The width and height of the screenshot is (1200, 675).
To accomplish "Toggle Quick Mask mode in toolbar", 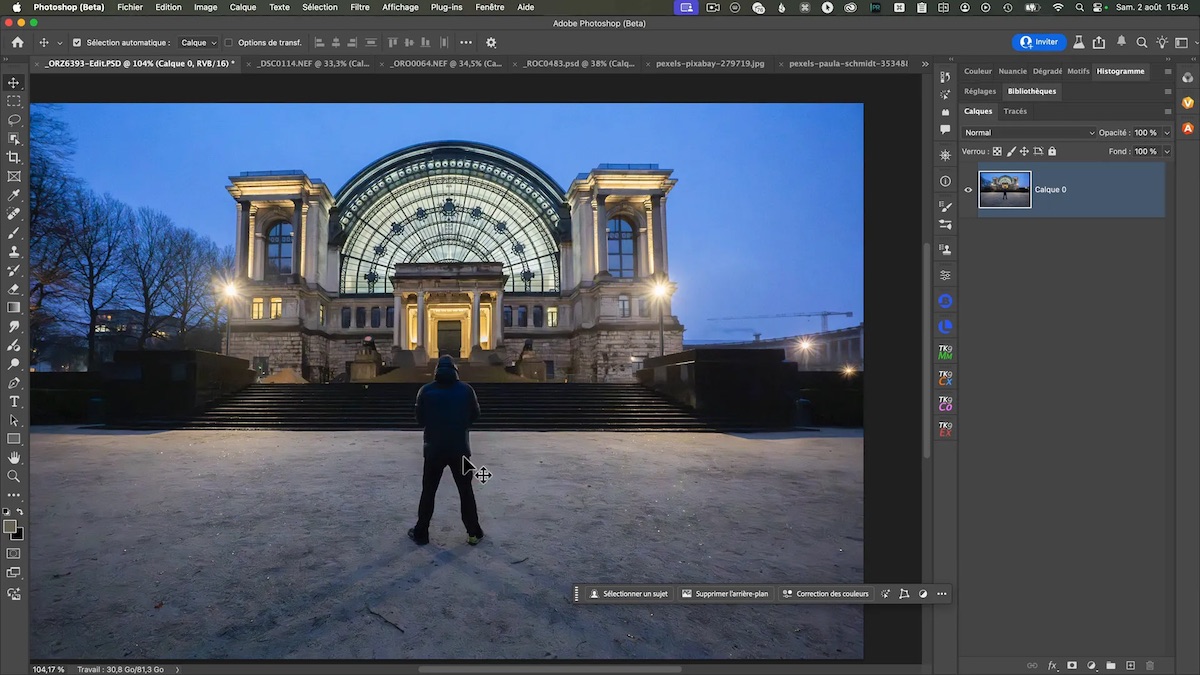I will [x=14, y=553].
